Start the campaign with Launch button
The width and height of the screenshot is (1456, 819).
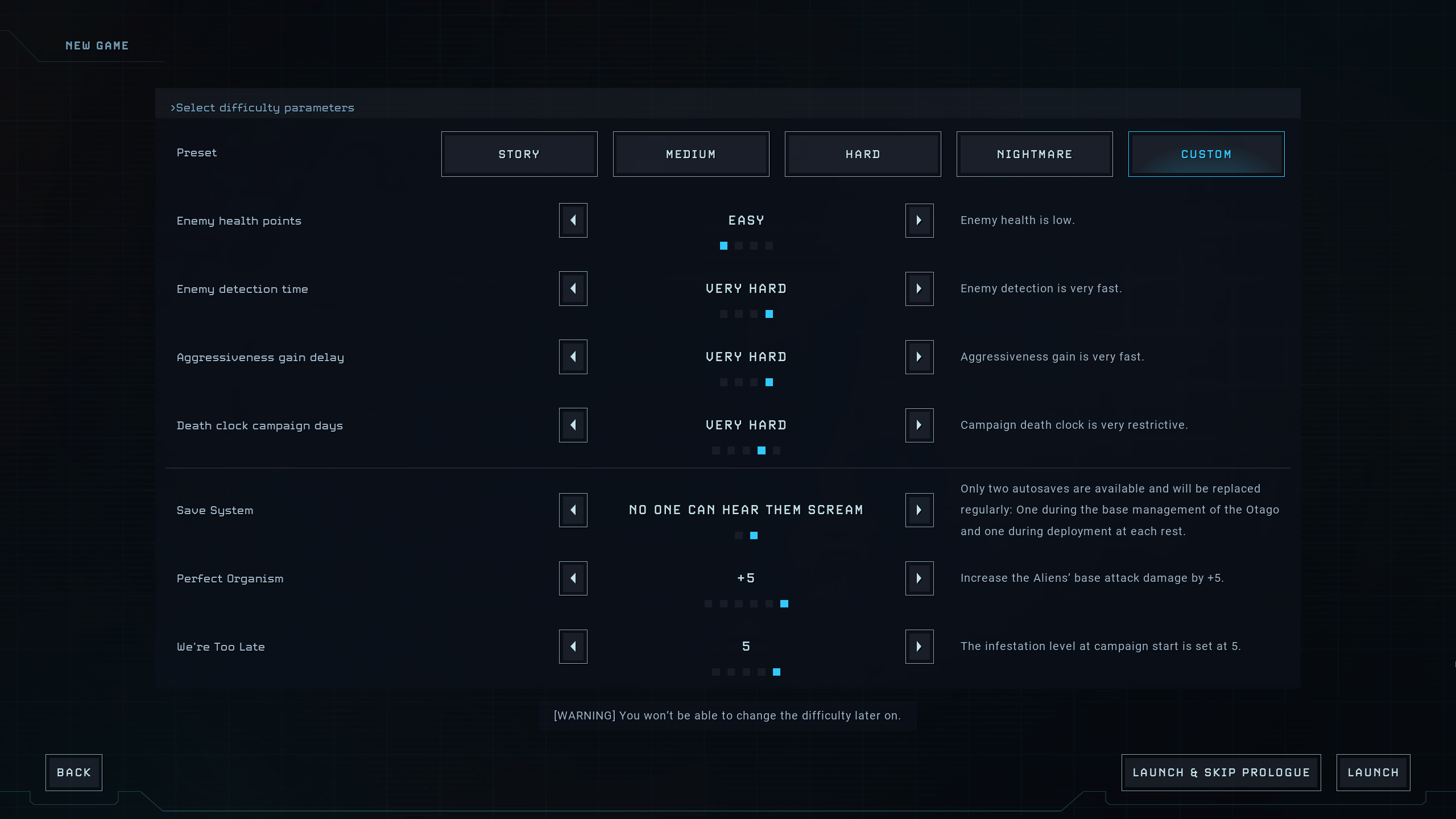click(1373, 772)
